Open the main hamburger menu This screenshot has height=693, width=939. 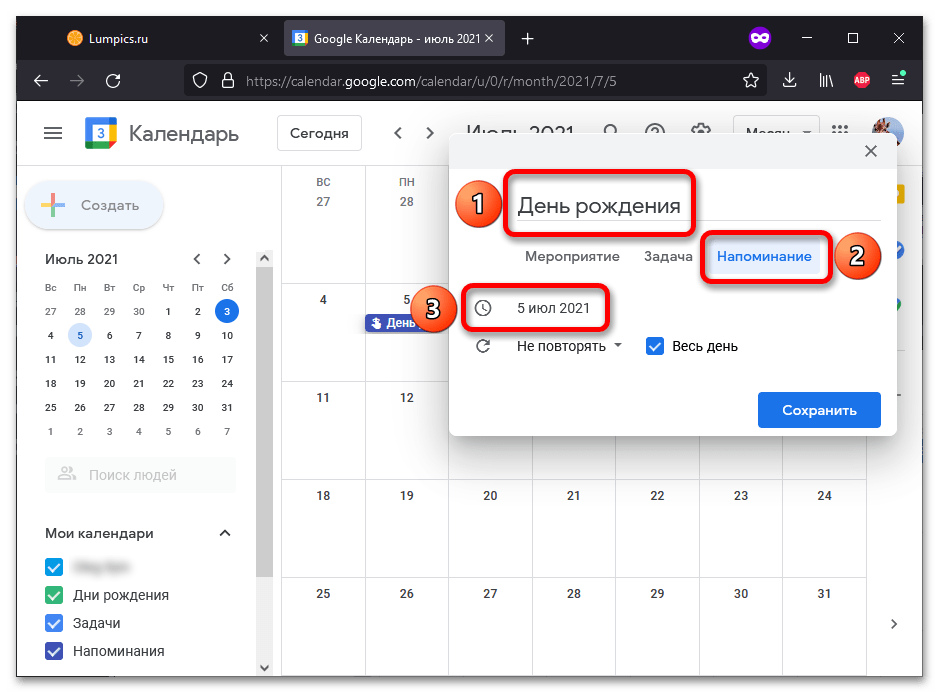click(53, 133)
